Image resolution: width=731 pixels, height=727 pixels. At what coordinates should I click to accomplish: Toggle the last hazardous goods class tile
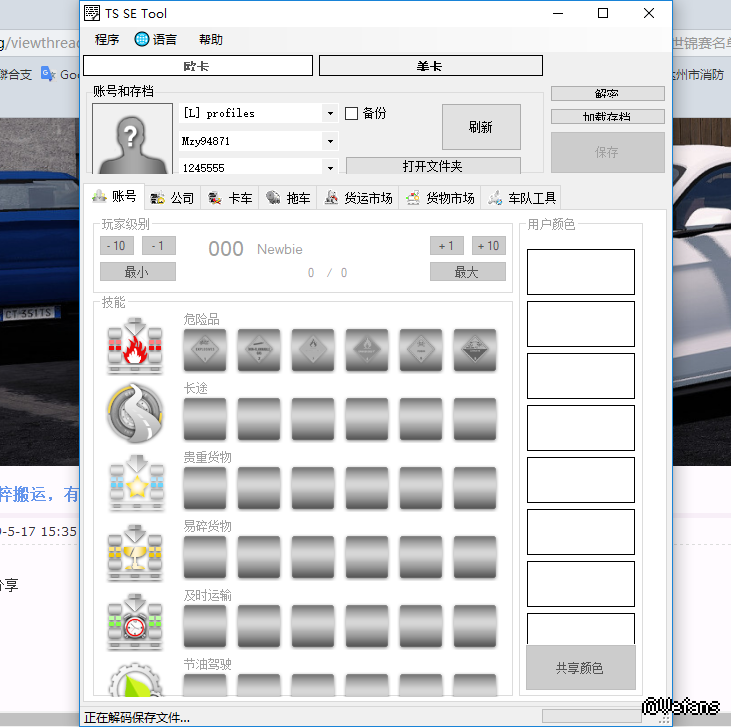475,350
